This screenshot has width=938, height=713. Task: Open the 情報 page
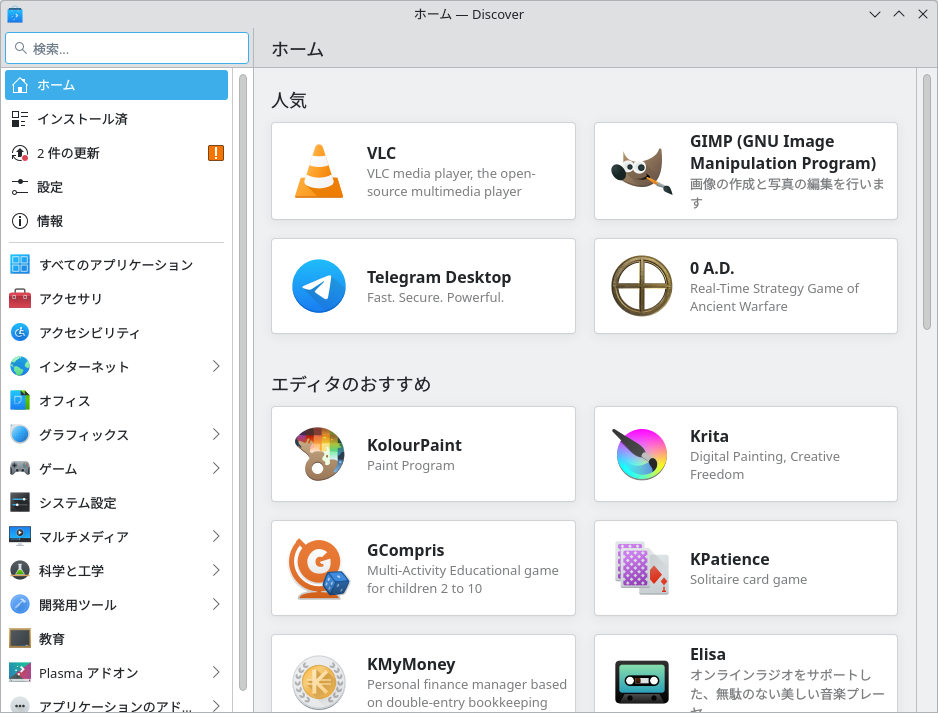pos(117,221)
